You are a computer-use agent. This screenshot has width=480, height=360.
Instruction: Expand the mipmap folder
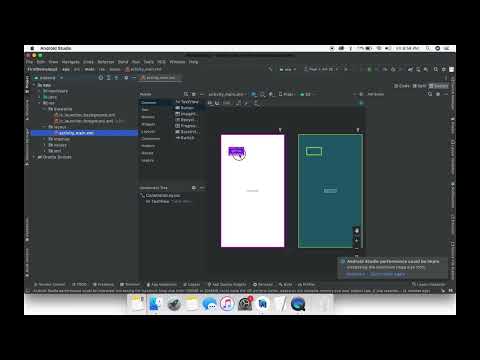tap(45, 139)
